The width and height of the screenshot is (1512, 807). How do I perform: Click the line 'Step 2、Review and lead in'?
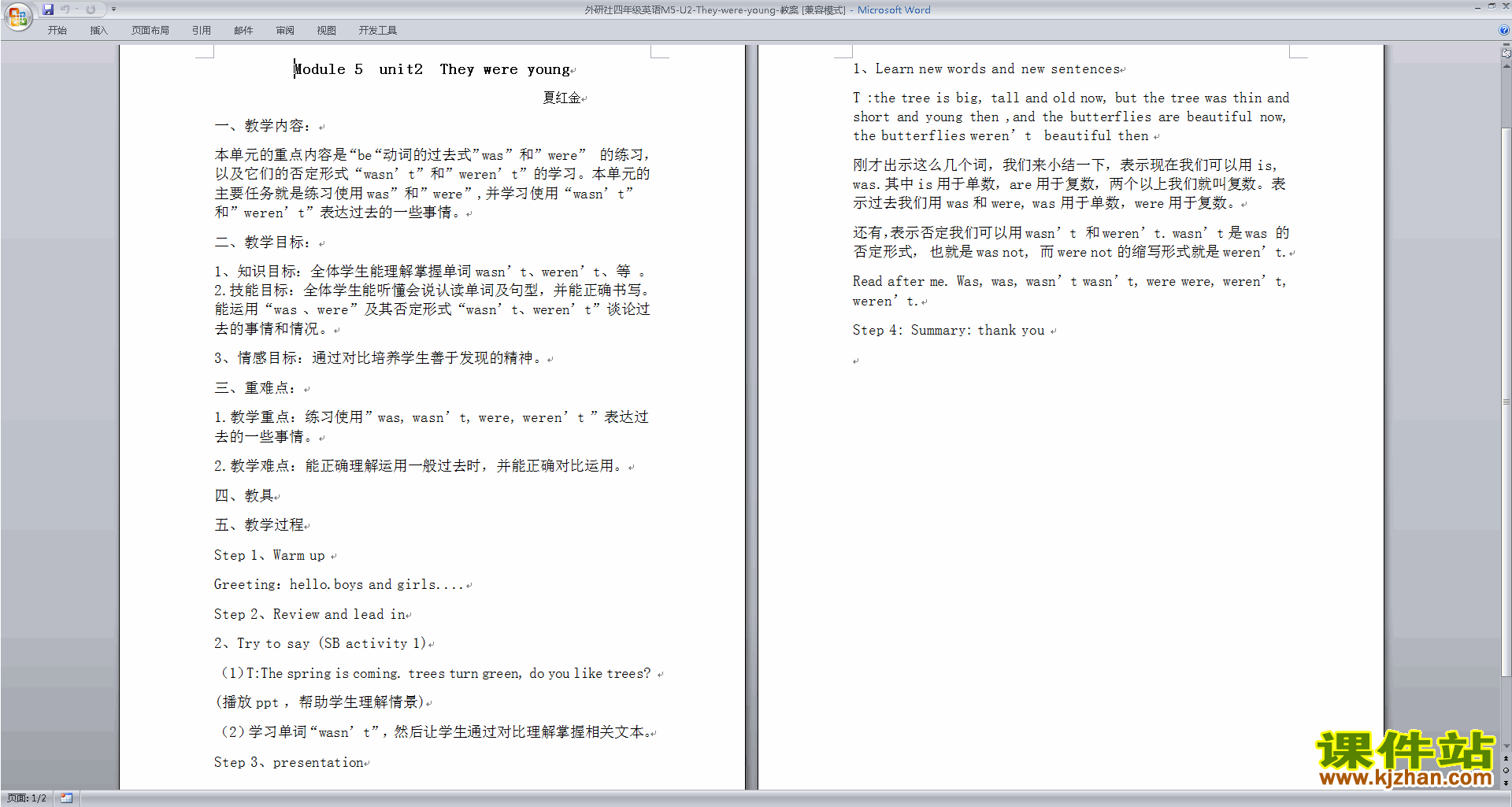[x=310, y=614]
